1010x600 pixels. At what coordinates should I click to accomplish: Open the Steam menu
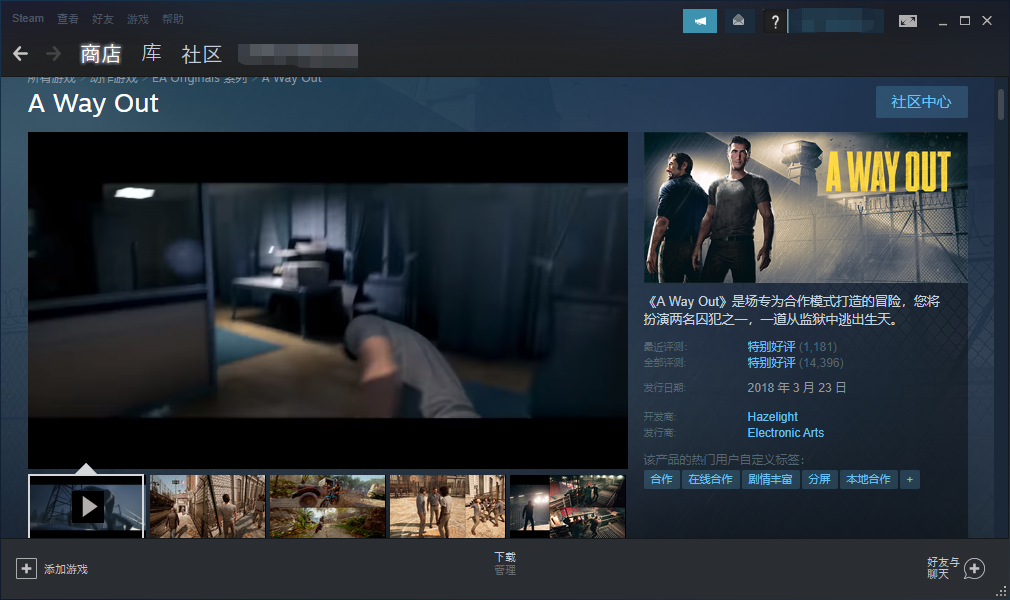click(x=28, y=19)
